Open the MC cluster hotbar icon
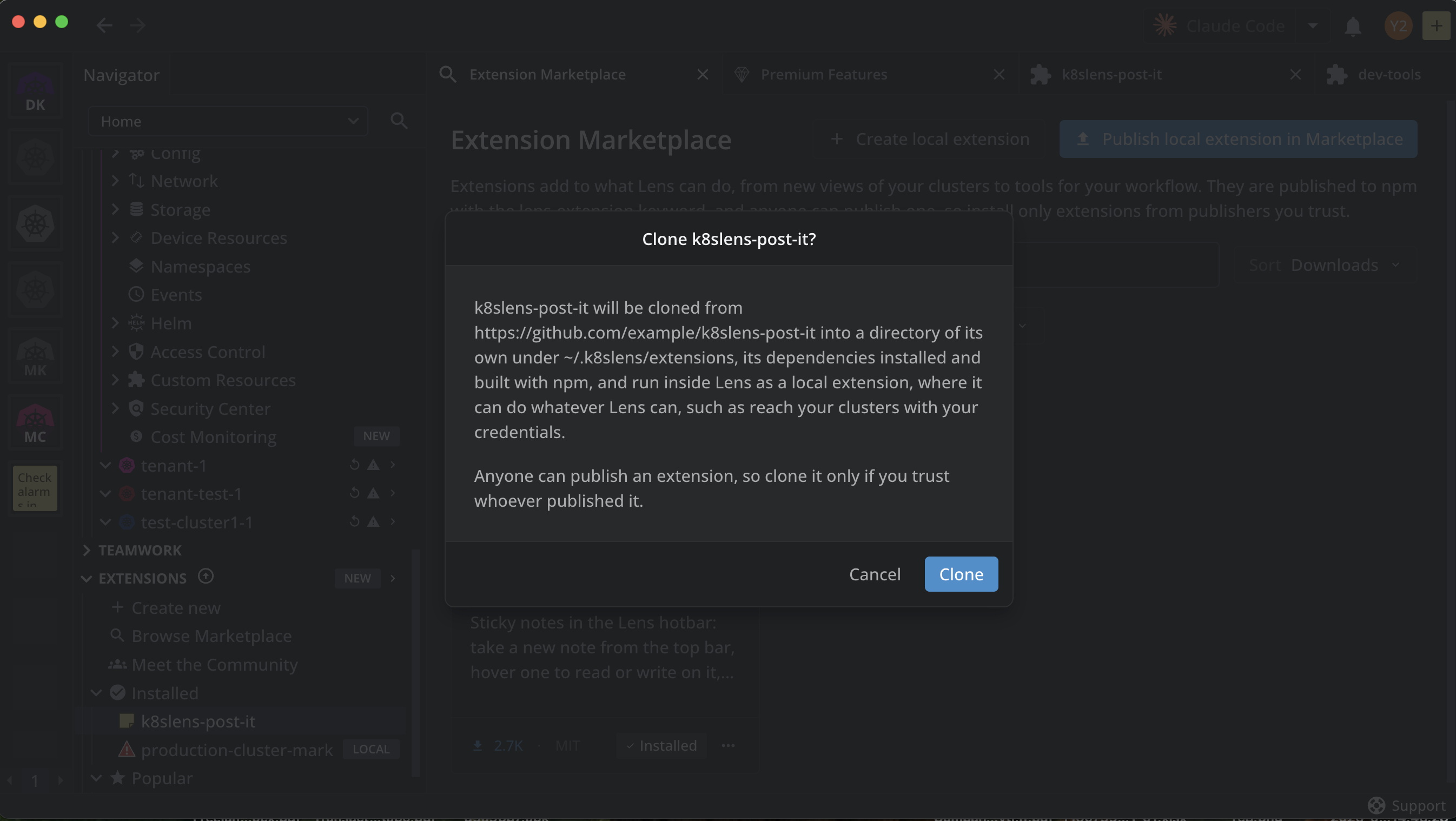Viewport: 1456px width, 821px height. [x=35, y=423]
